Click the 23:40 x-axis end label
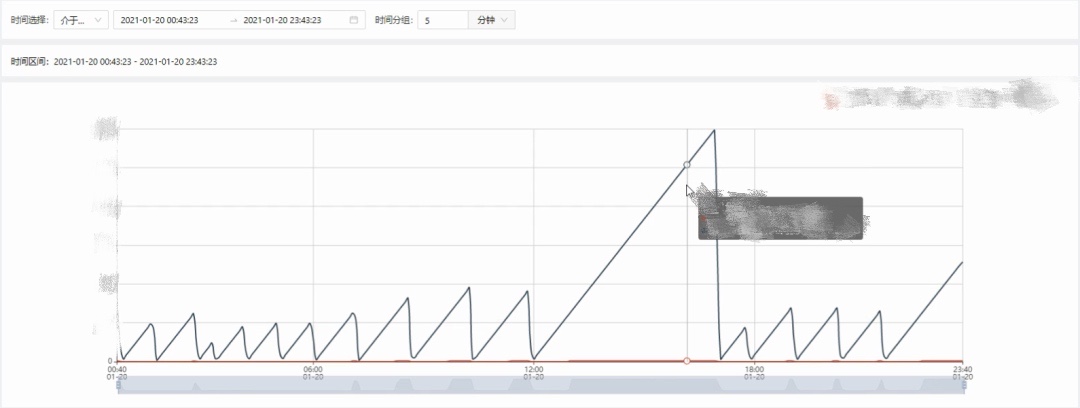 pyautogui.click(x=962, y=372)
